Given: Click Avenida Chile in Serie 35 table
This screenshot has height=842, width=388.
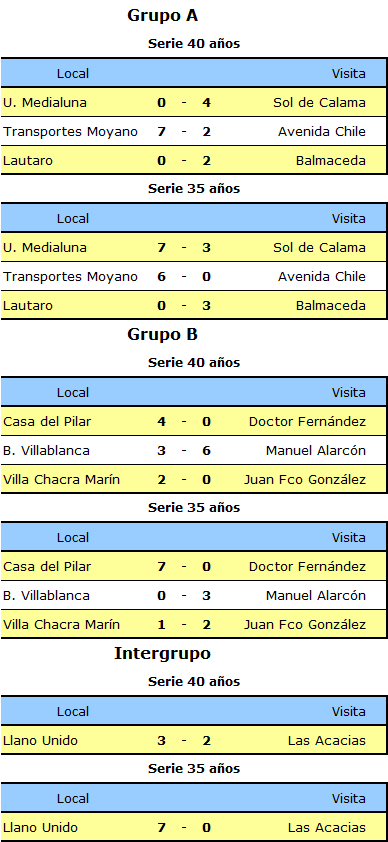Looking at the screenshot, I should click(322, 277).
